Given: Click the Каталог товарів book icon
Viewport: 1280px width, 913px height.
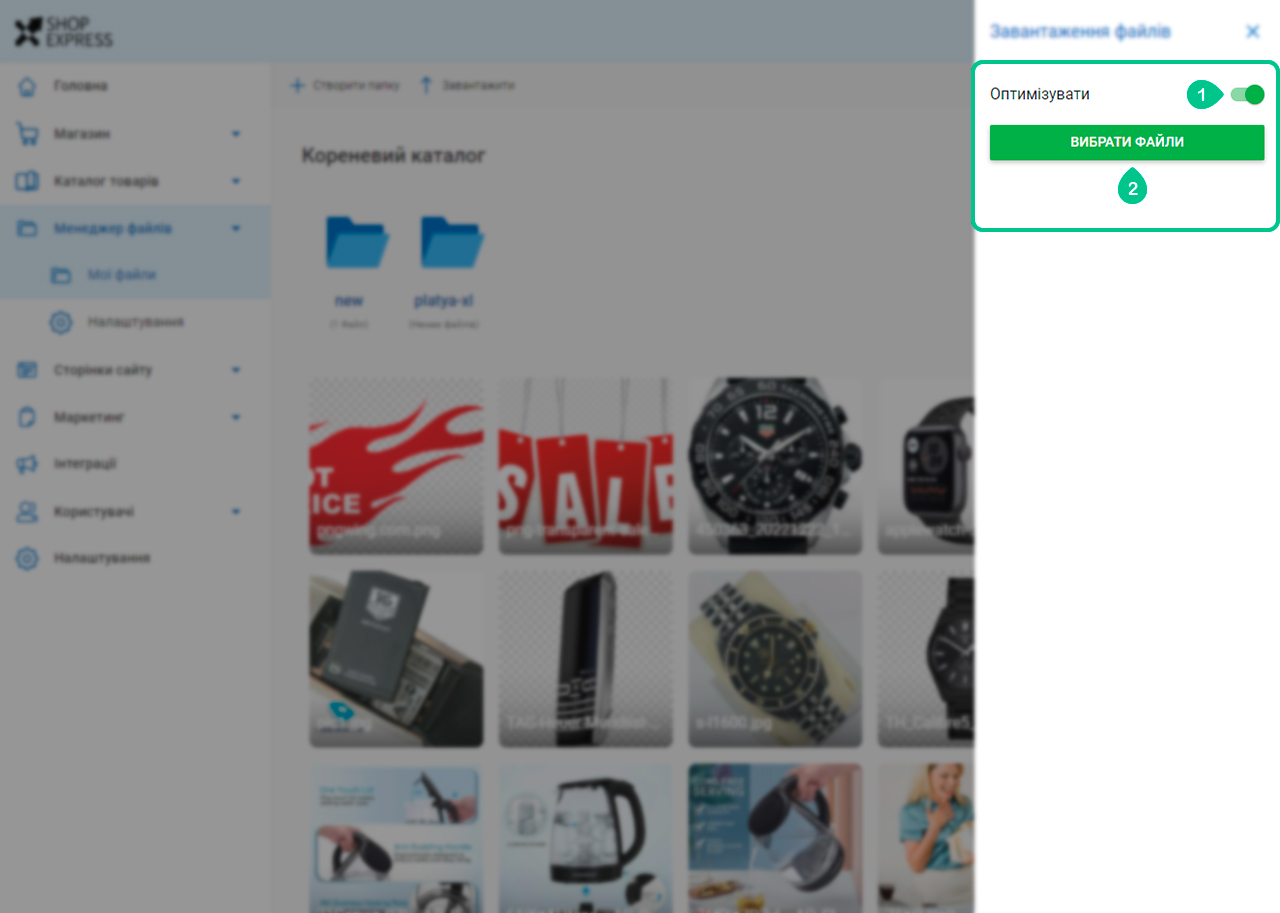Looking at the screenshot, I should pyautogui.click(x=27, y=181).
